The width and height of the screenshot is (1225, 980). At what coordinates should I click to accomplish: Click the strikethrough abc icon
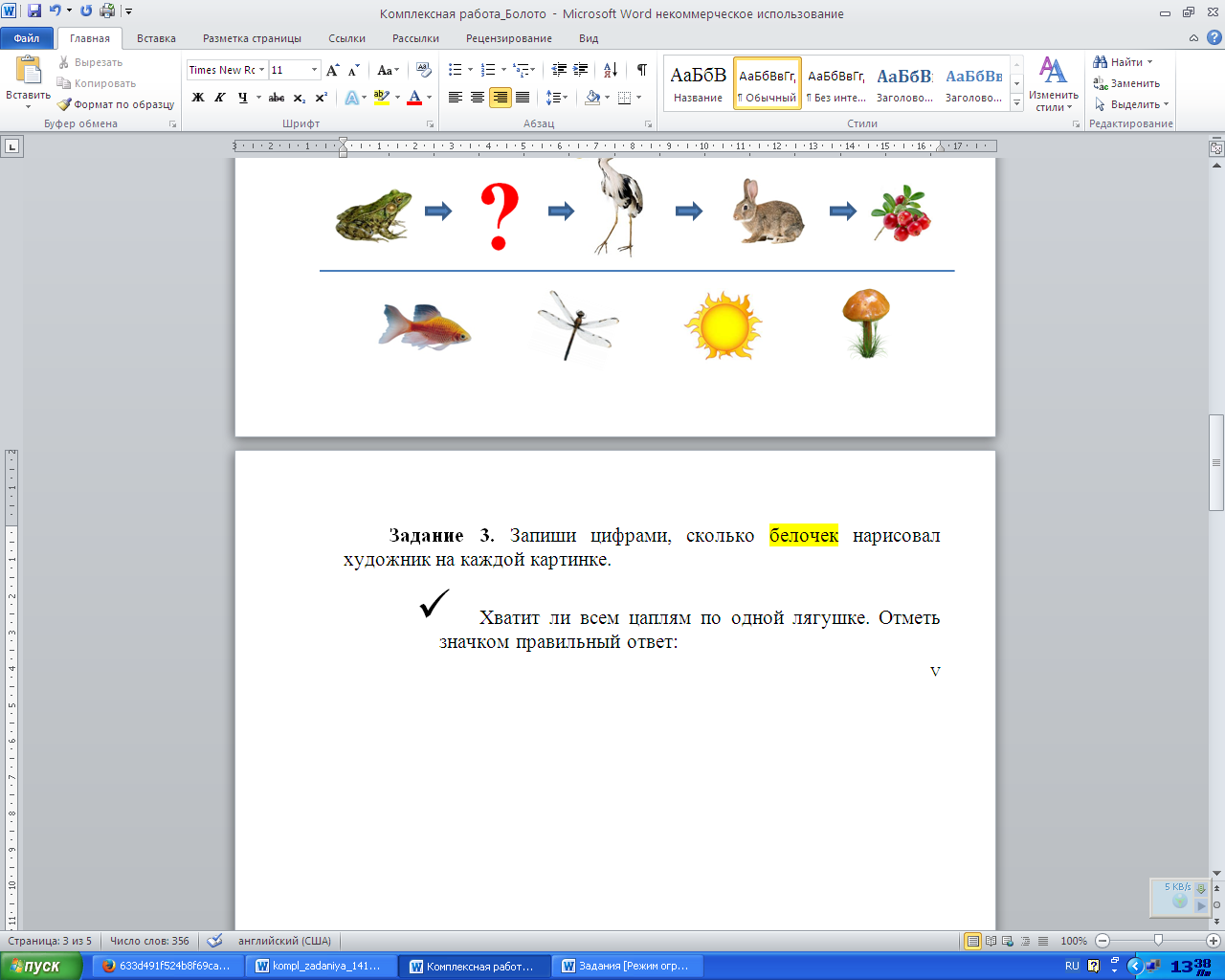pyautogui.click(x=277, y=98)
